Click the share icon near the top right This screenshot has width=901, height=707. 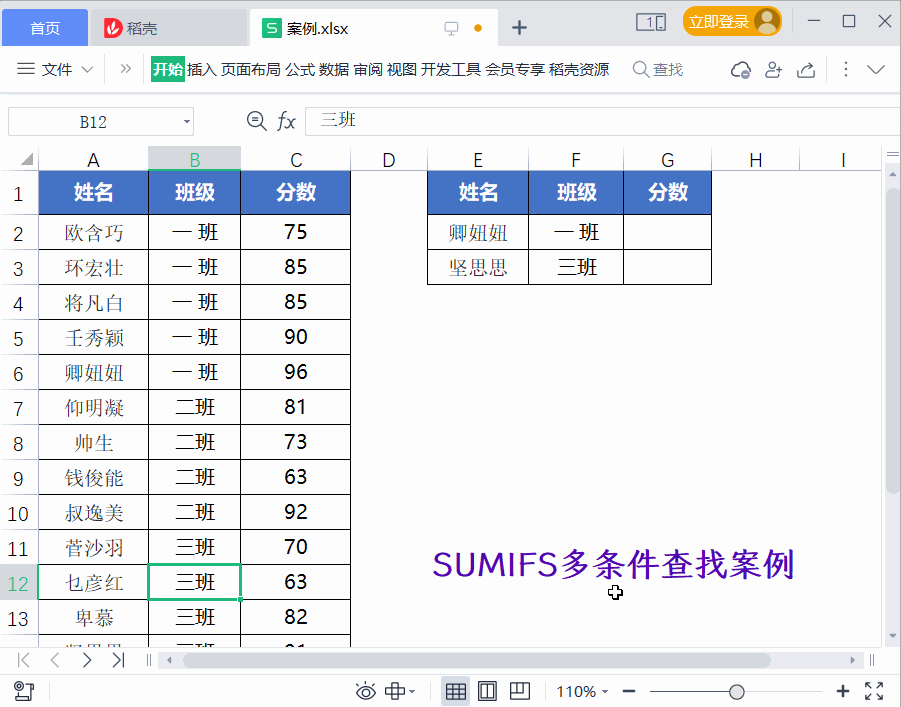(x=808, y=70)
